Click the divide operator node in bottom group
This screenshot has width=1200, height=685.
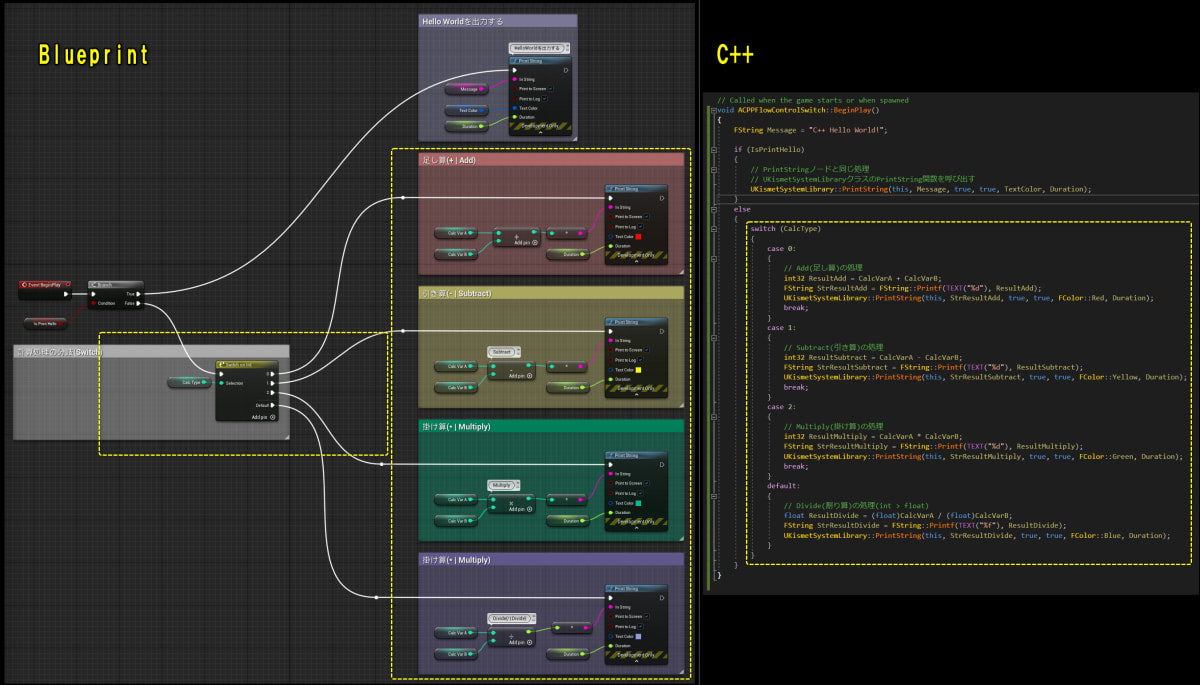[511, 635]
